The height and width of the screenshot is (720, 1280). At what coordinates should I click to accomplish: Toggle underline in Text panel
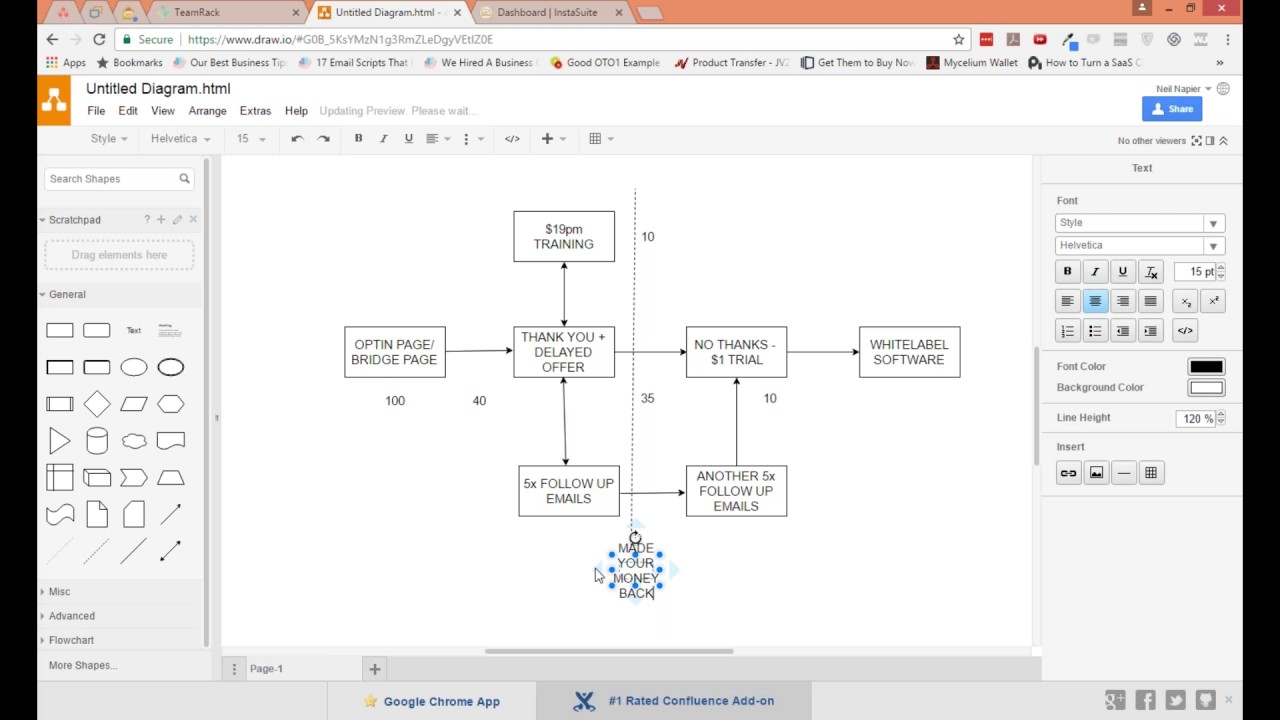1123,272
